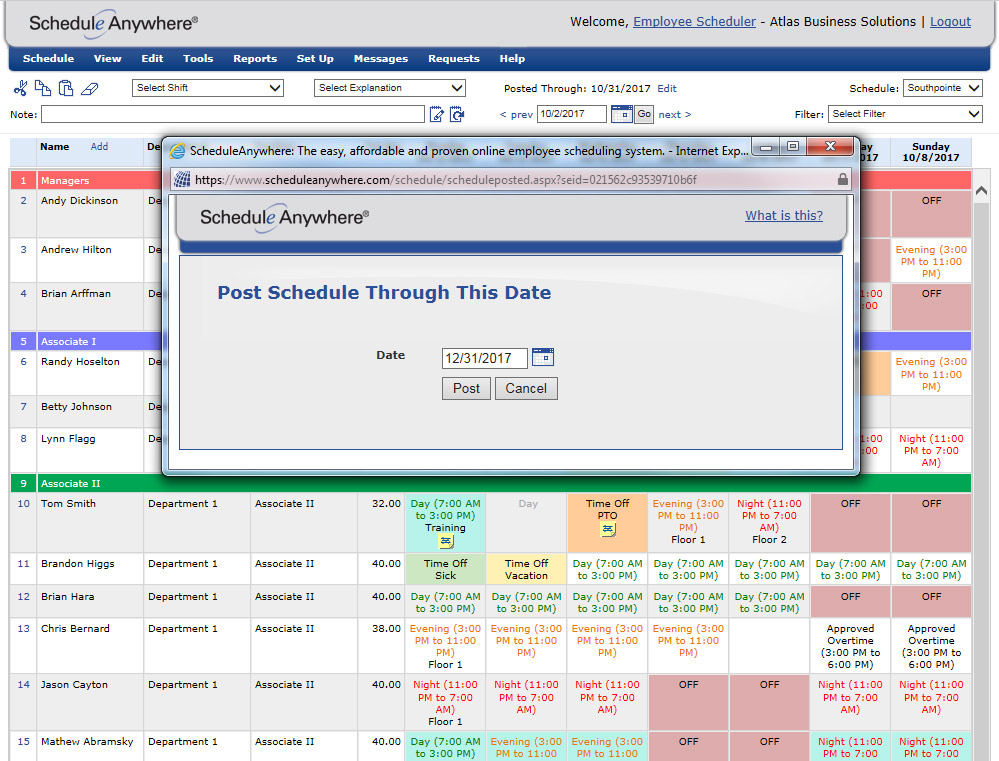Click the Copy icon in toolbar
This screenshot has width=999, height=761.
pos(43,88)
